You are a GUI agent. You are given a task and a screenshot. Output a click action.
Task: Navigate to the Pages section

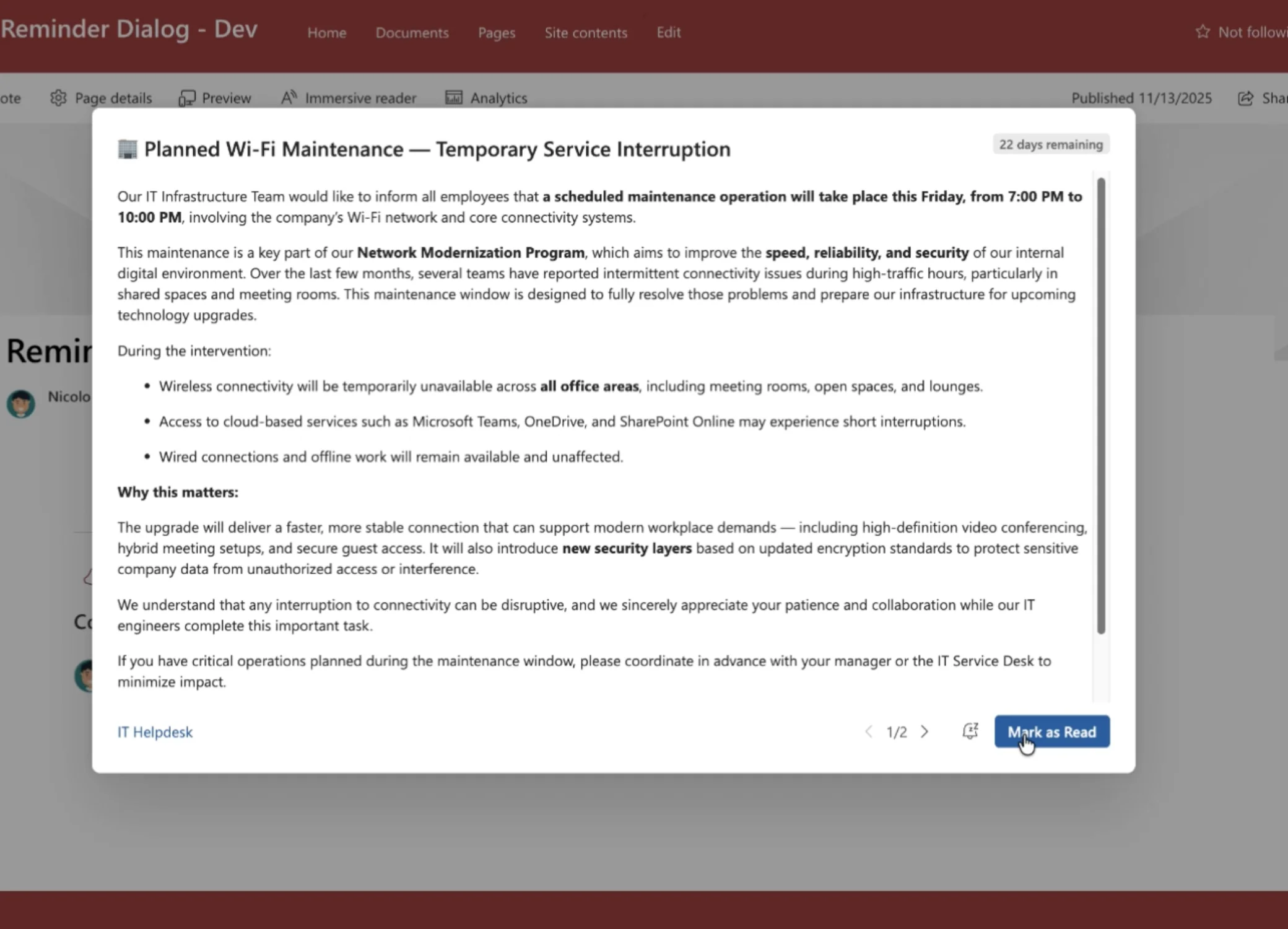click(x=495, y=33)
